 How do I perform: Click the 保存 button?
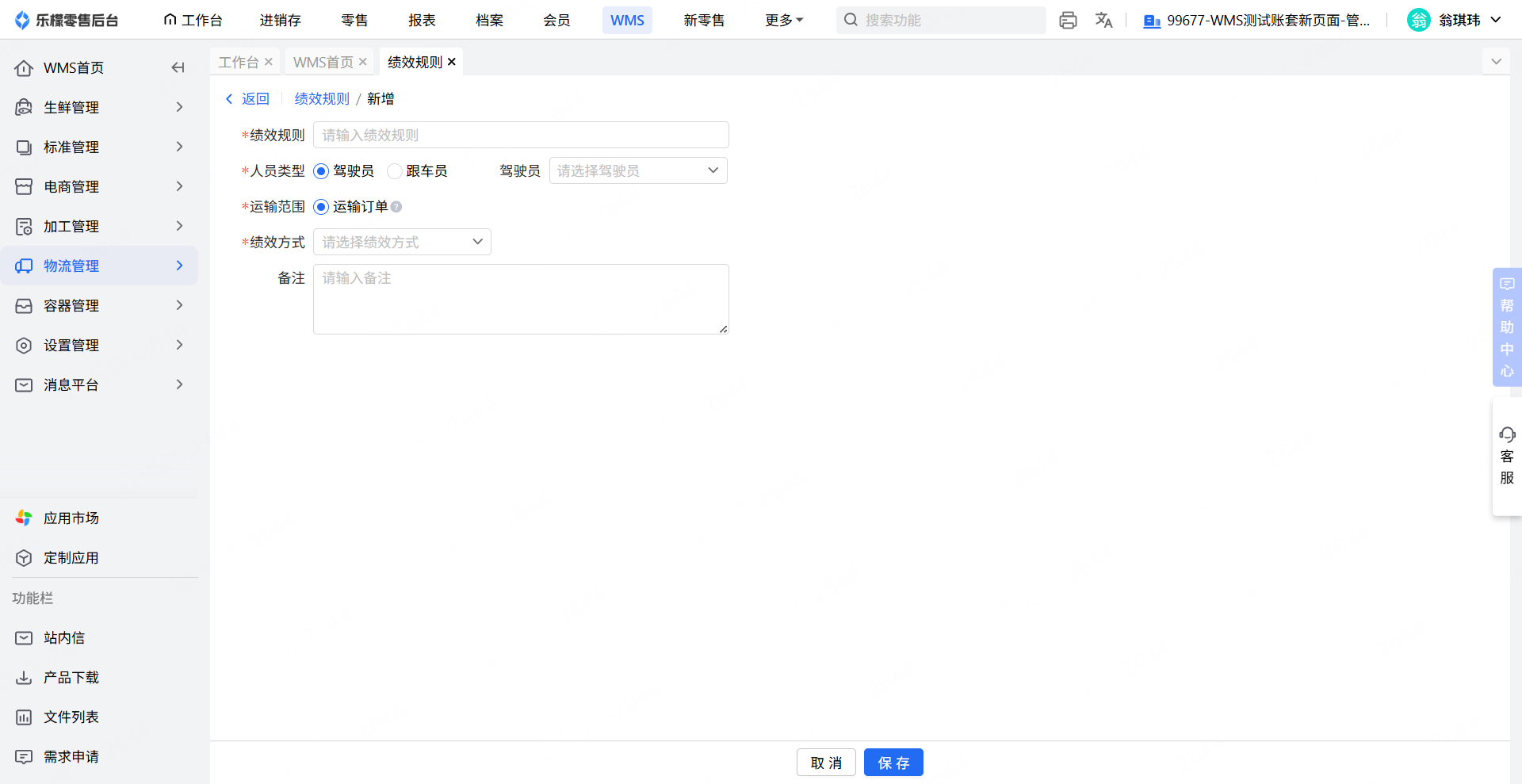tap(893, 763)
